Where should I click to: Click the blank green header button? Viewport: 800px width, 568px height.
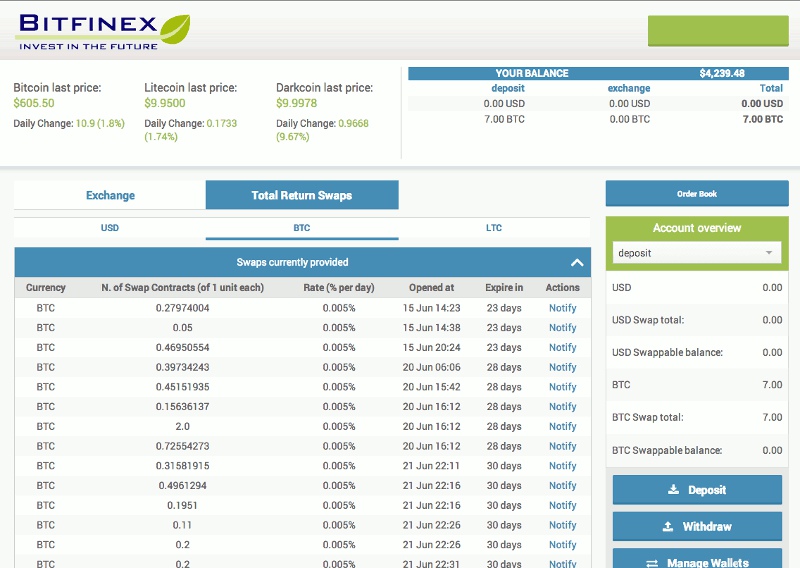click(718, 31)
